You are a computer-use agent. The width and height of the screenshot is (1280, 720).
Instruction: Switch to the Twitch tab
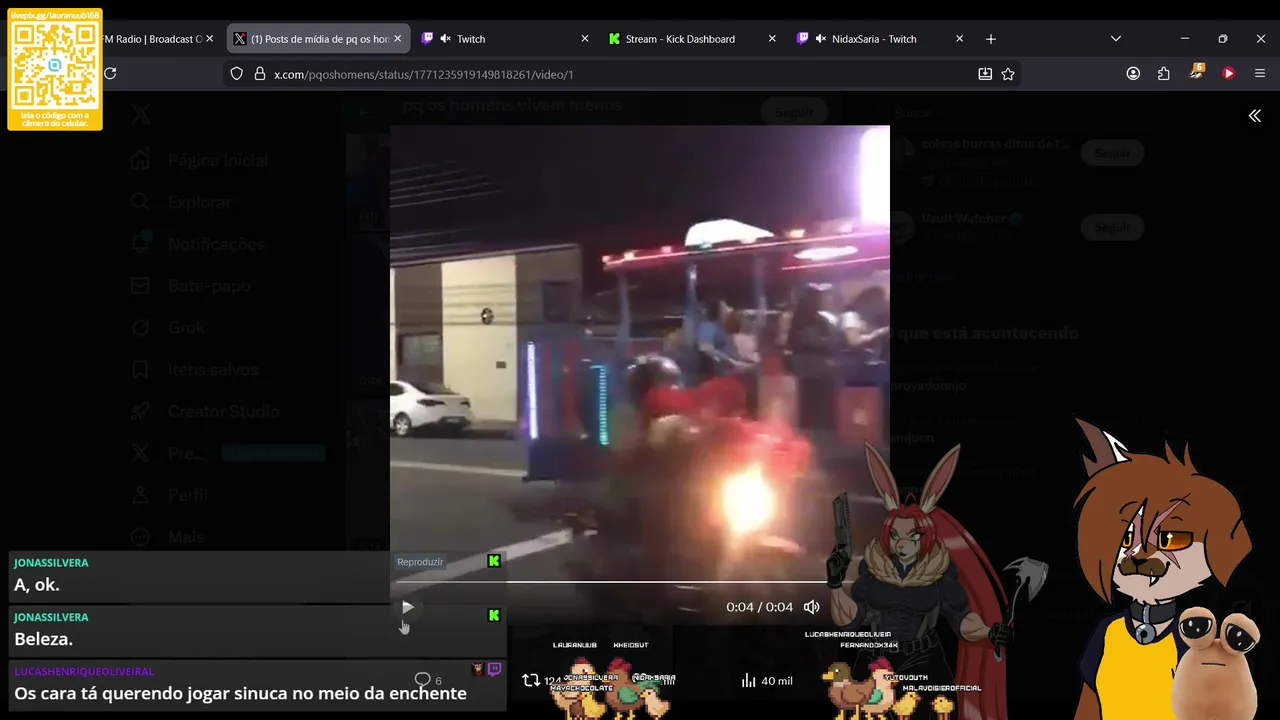point(505,39)
